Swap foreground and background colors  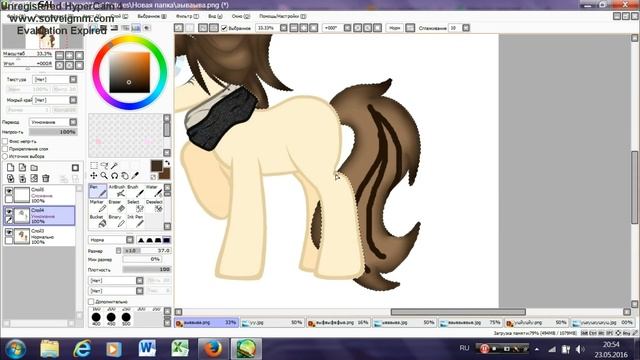click(x=167, y=163)
